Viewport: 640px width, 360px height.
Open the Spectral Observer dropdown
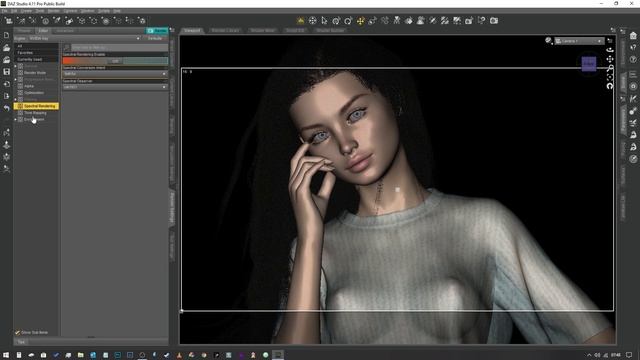tap(115, 87)
